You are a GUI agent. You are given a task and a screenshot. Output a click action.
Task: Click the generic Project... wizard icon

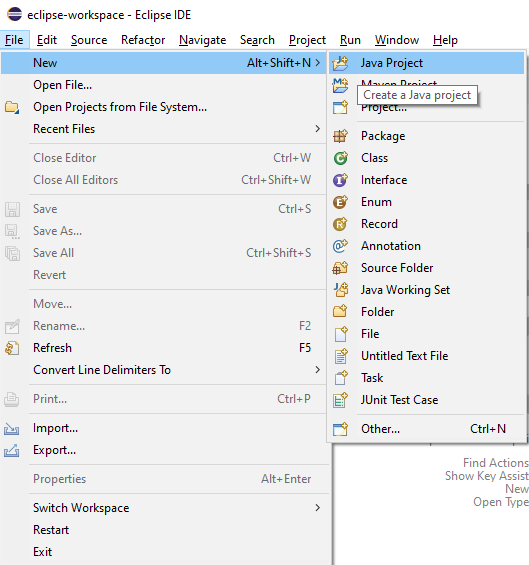(340, 107)
